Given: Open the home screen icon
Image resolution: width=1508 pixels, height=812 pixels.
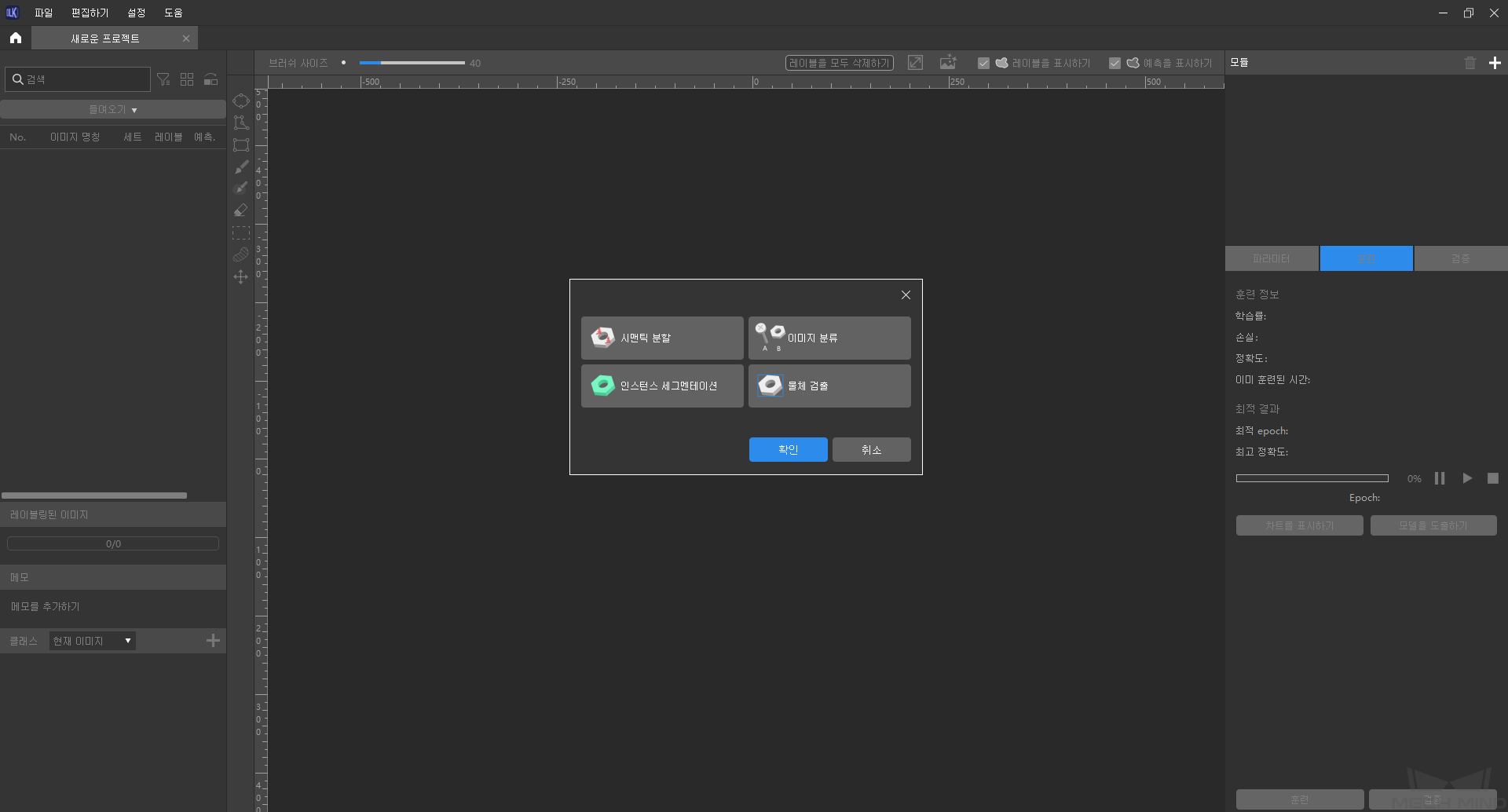Looking at the screenshot, I should pyautogui.click(x=16, y=38).
